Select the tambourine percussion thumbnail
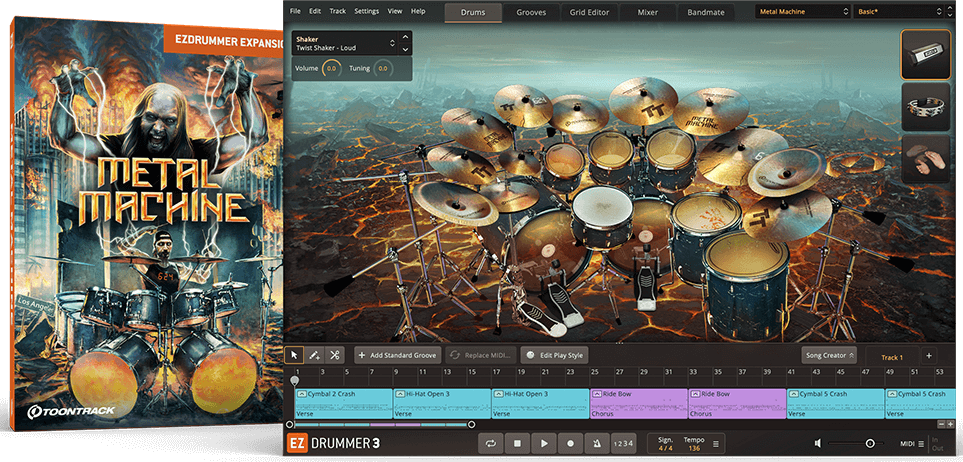Viewport: 963px width, 462px height. pos(926,107)
